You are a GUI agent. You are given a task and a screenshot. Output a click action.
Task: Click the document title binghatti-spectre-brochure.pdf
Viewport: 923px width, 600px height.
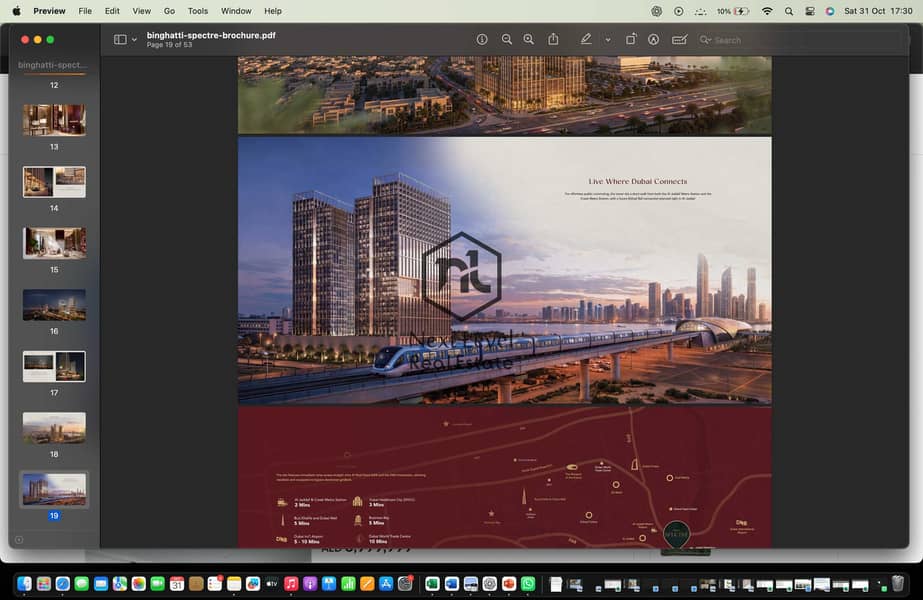211,35
